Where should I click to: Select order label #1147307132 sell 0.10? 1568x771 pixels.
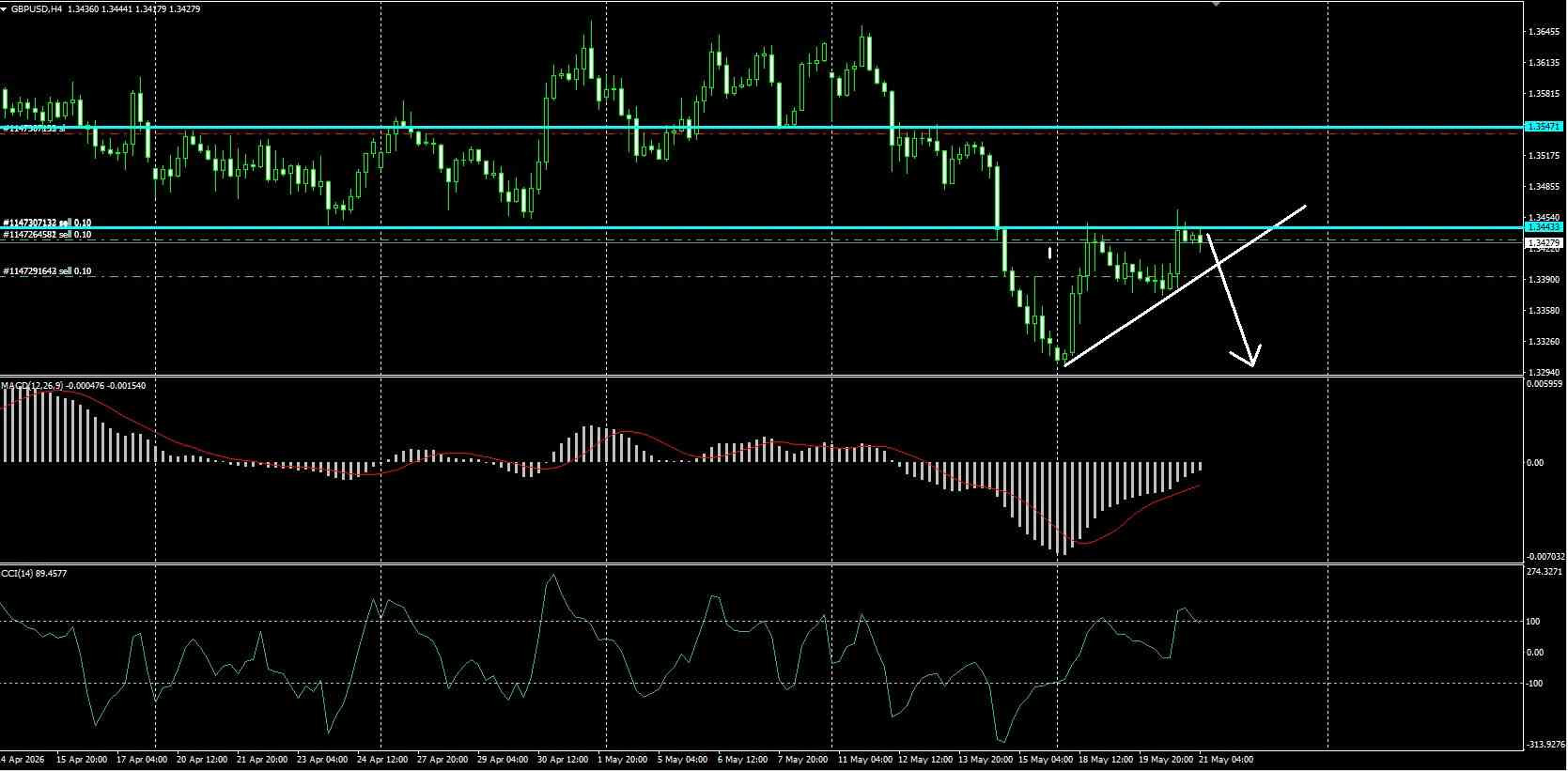coord(47,224)
